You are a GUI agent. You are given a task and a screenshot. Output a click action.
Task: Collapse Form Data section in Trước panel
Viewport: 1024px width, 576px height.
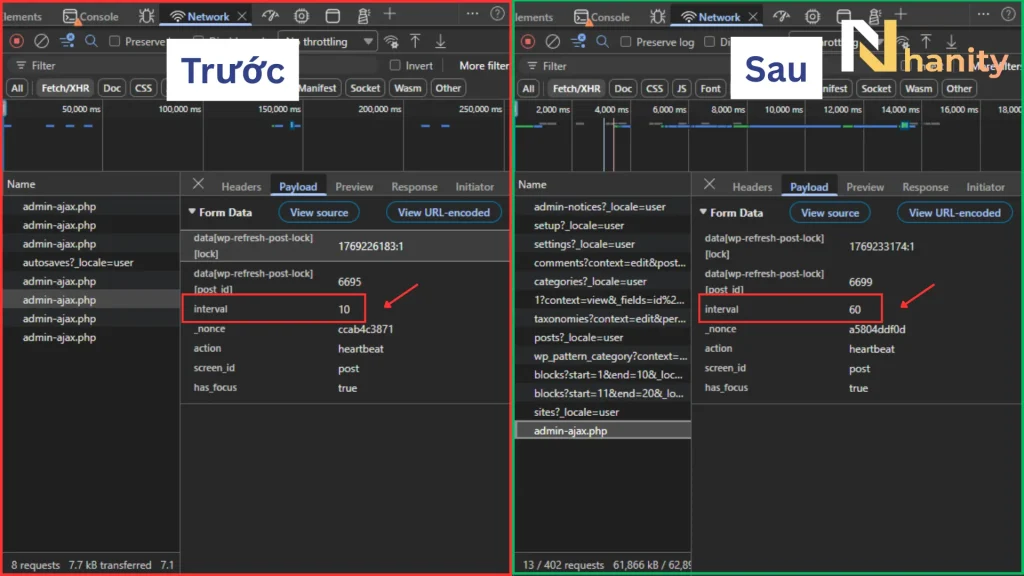(192, 212)
